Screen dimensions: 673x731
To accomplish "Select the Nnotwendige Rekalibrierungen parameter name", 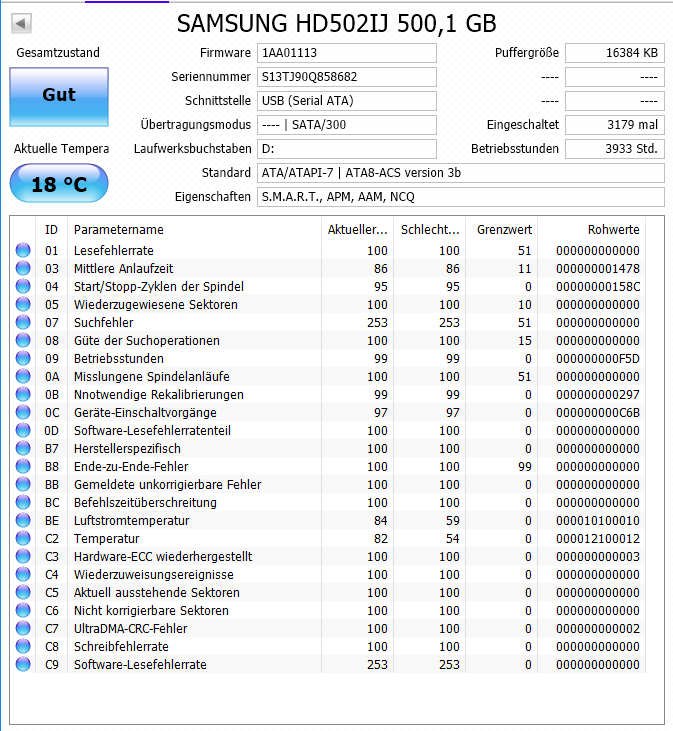I will pos(158,394).
